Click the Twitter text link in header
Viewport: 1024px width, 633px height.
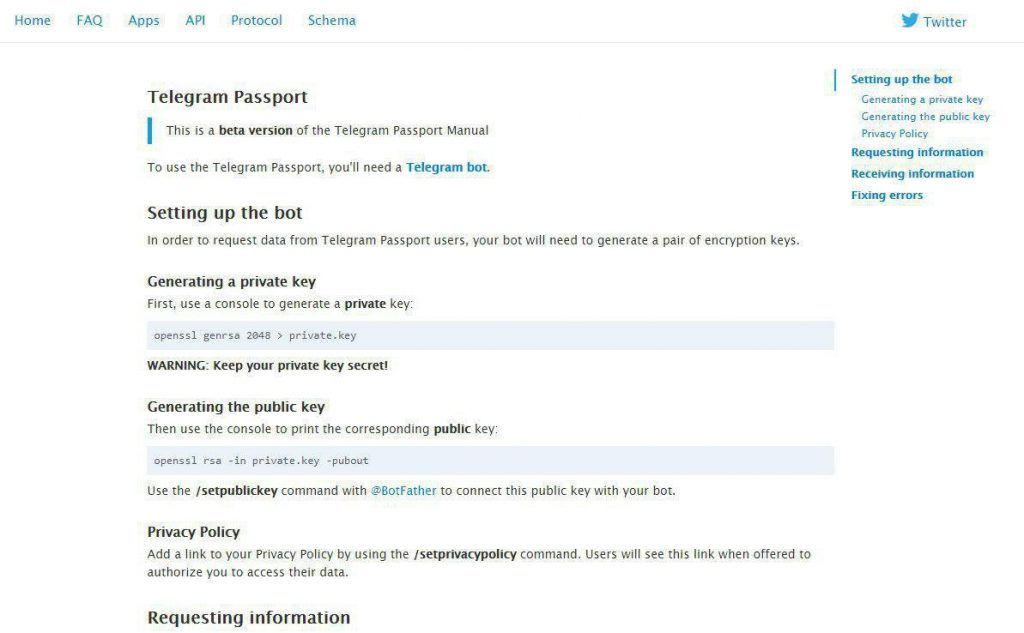click(x=944, y=21)
